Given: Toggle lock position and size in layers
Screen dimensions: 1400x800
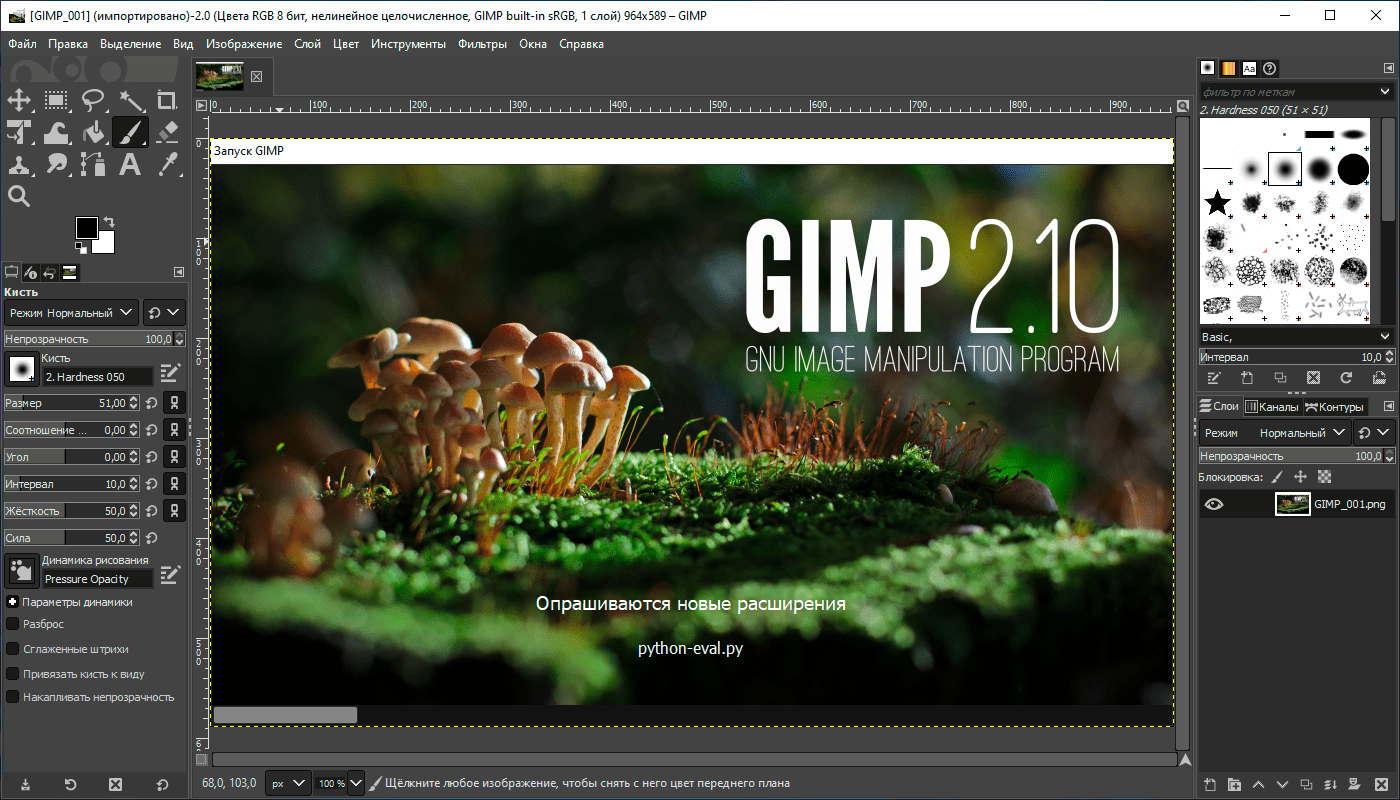Looking at the screenshot, I should coord(1300,478).
